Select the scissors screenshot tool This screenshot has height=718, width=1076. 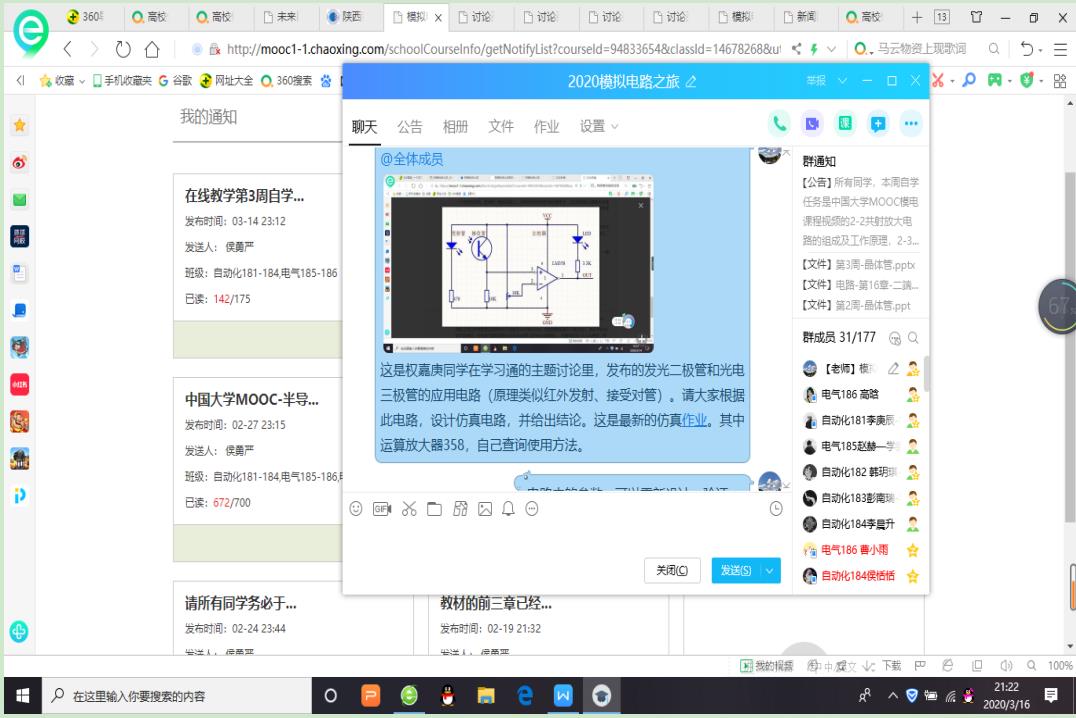pos(408,509)
